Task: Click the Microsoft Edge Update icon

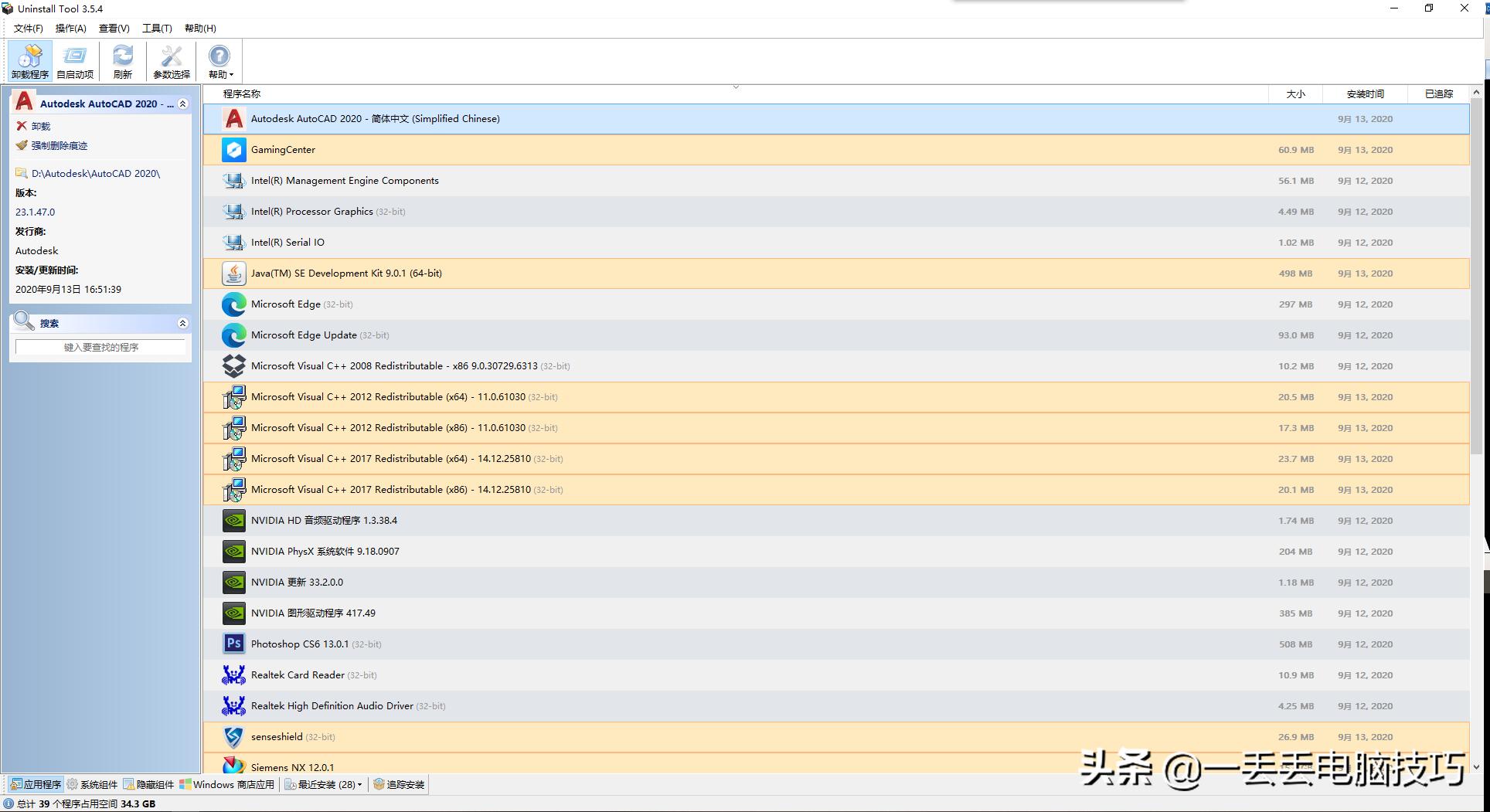Action: tap(233, 335)
